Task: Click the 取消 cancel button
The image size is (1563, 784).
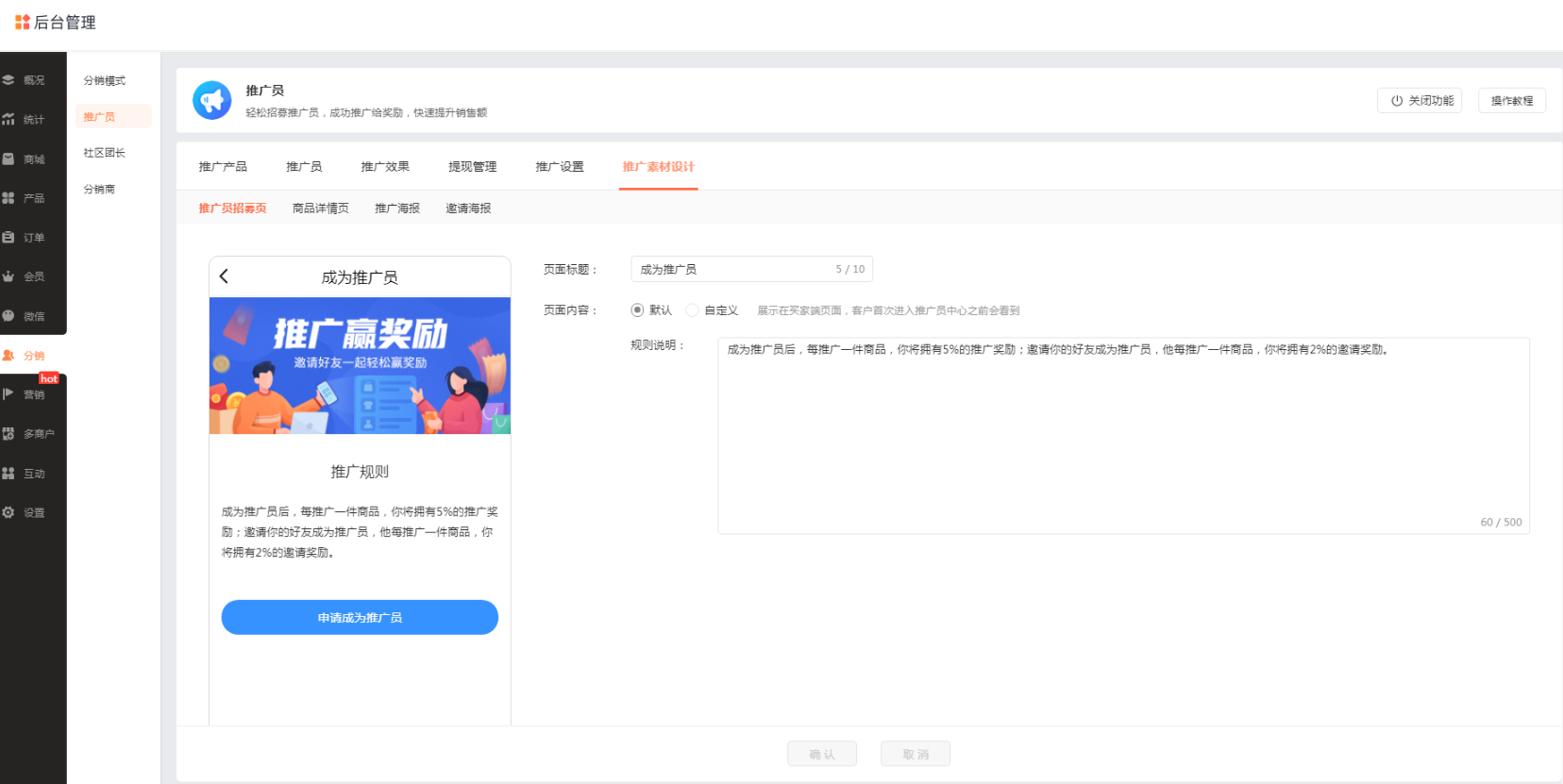Action: [916, 754]
